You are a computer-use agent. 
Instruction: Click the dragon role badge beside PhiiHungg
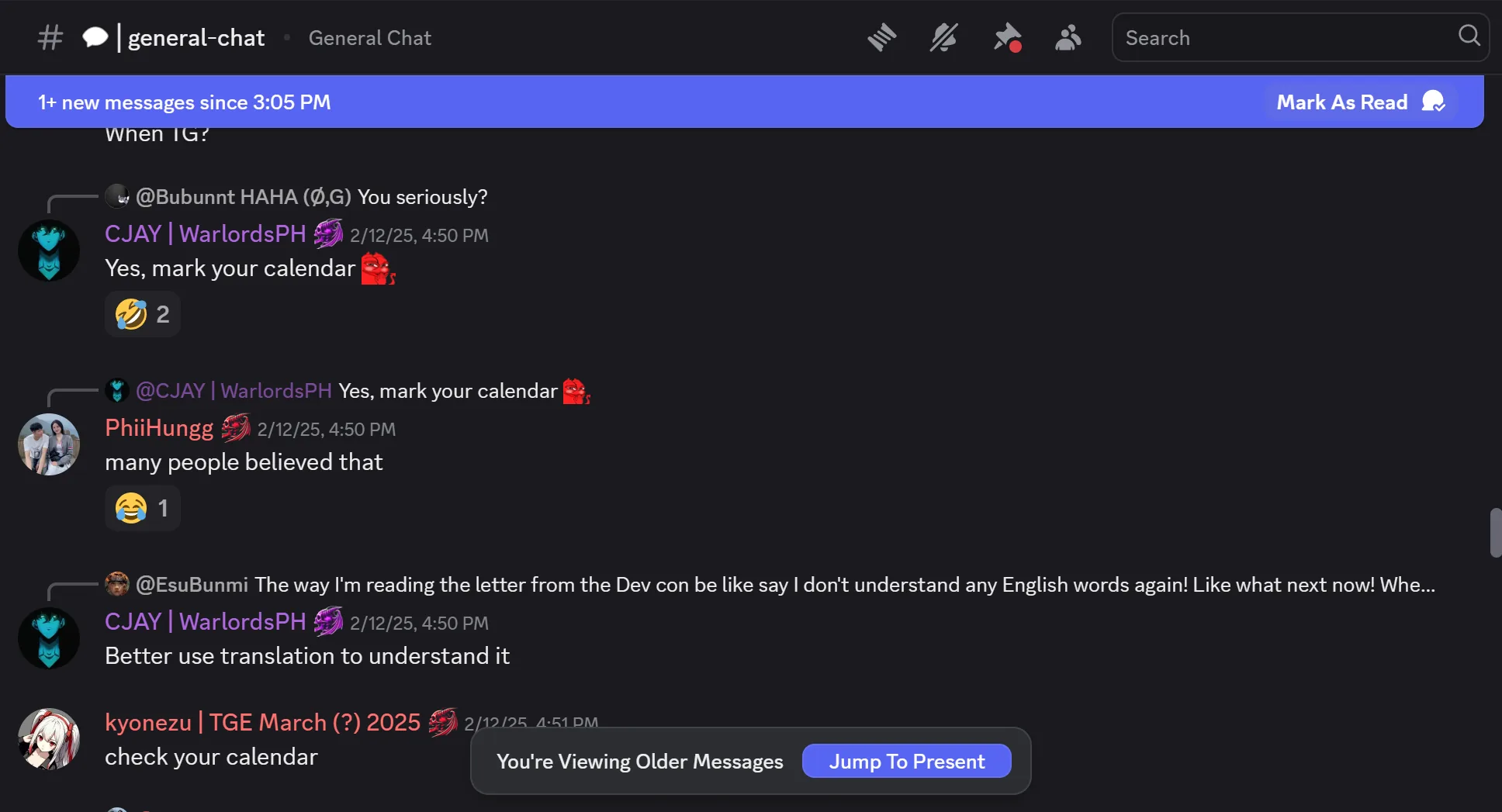(236, 427)
